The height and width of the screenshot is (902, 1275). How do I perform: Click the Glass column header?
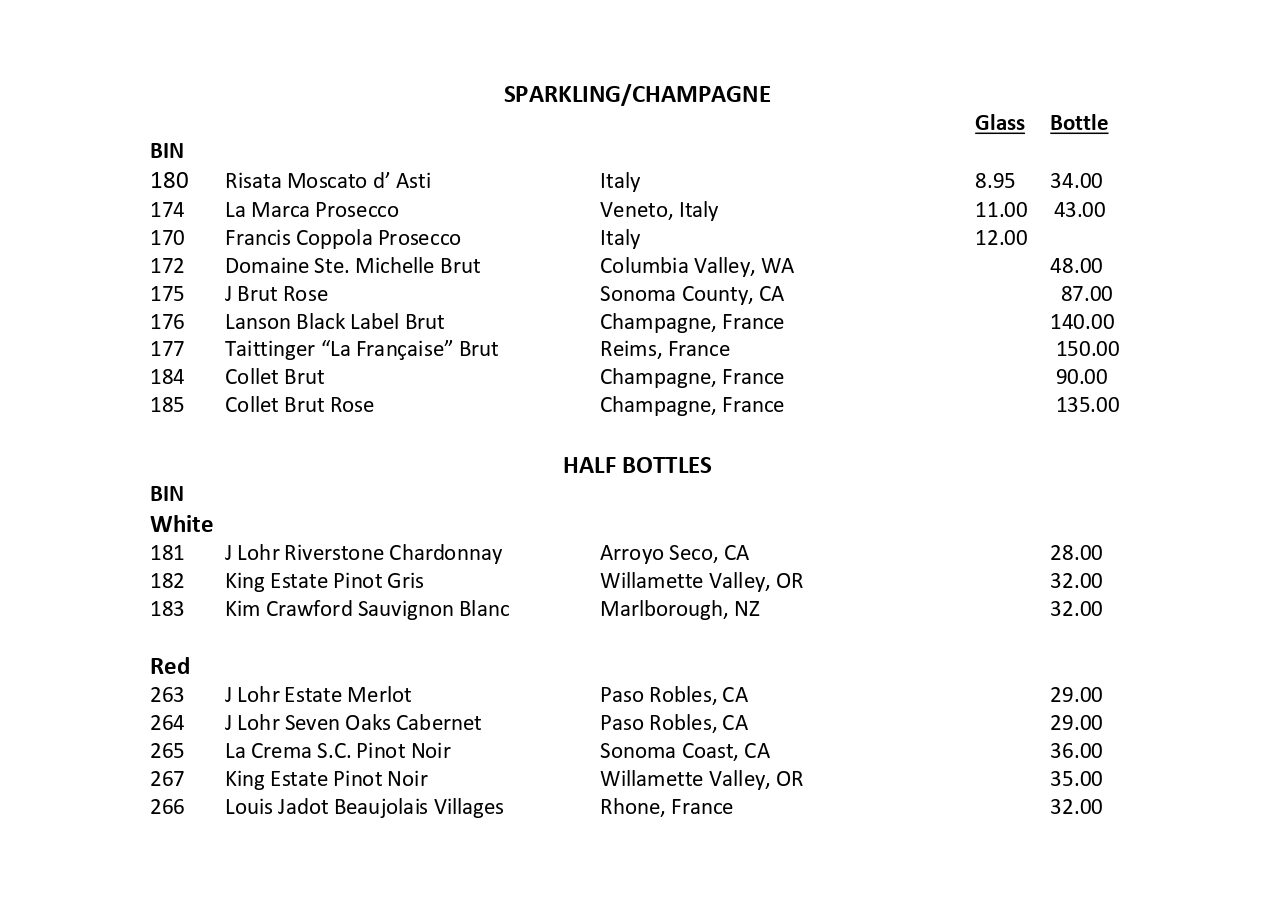(x=999, y=123)
